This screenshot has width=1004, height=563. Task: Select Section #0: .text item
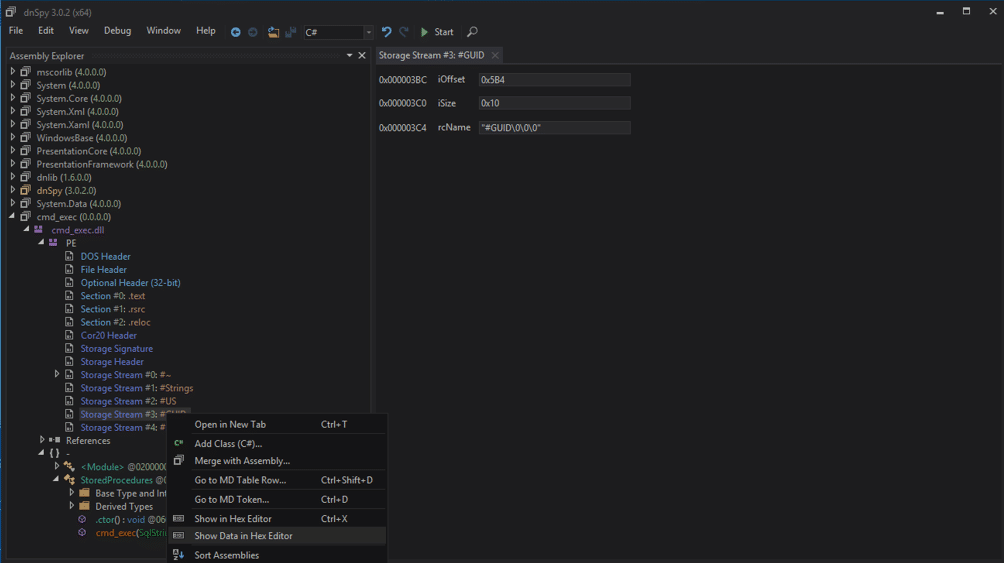coord(113,296)
